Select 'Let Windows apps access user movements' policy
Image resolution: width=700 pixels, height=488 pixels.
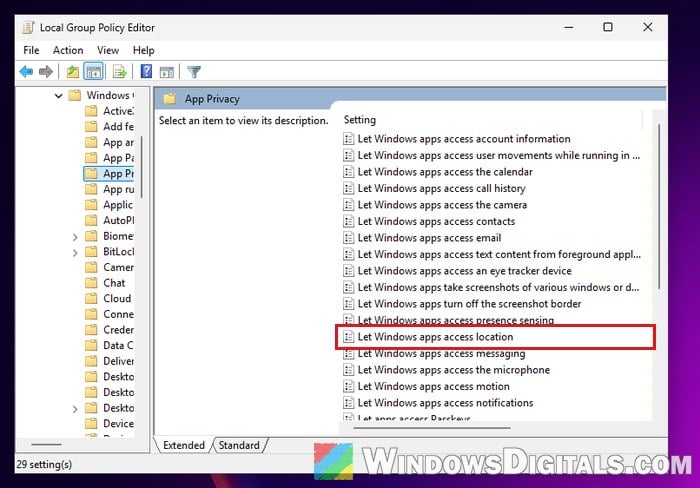[492, 155]
